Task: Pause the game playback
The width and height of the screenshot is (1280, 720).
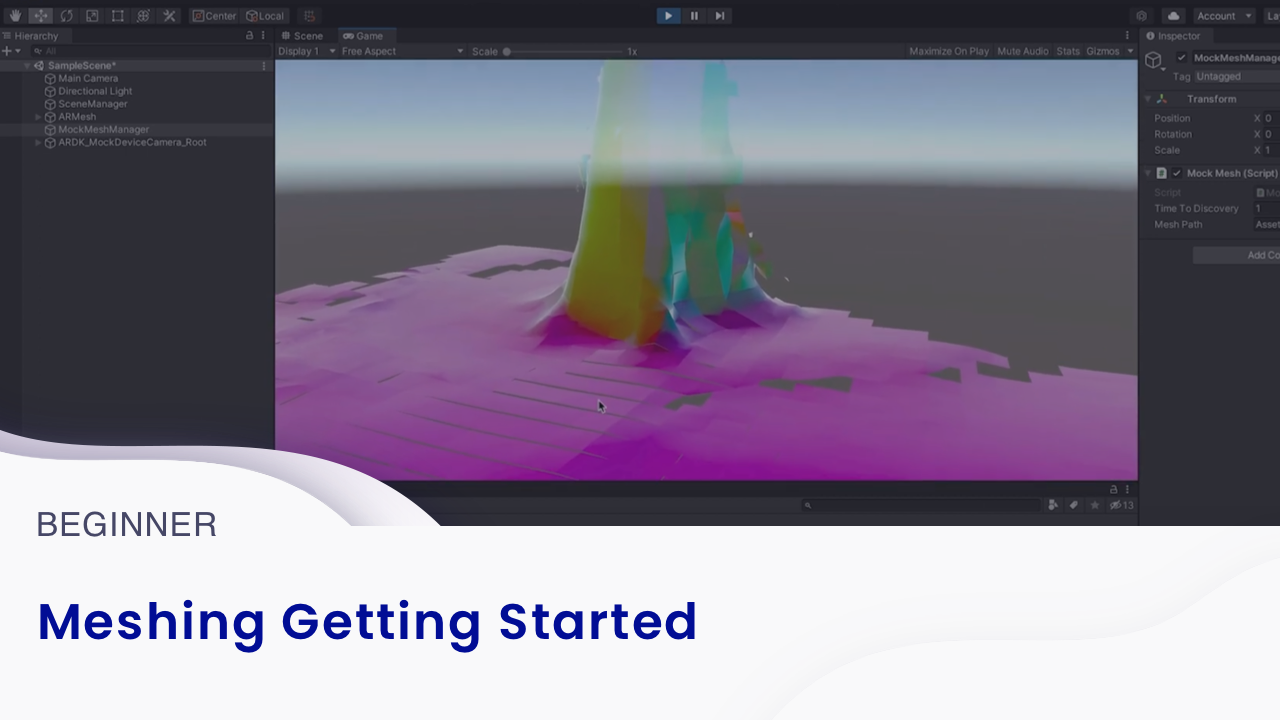Action: point(694,16)
